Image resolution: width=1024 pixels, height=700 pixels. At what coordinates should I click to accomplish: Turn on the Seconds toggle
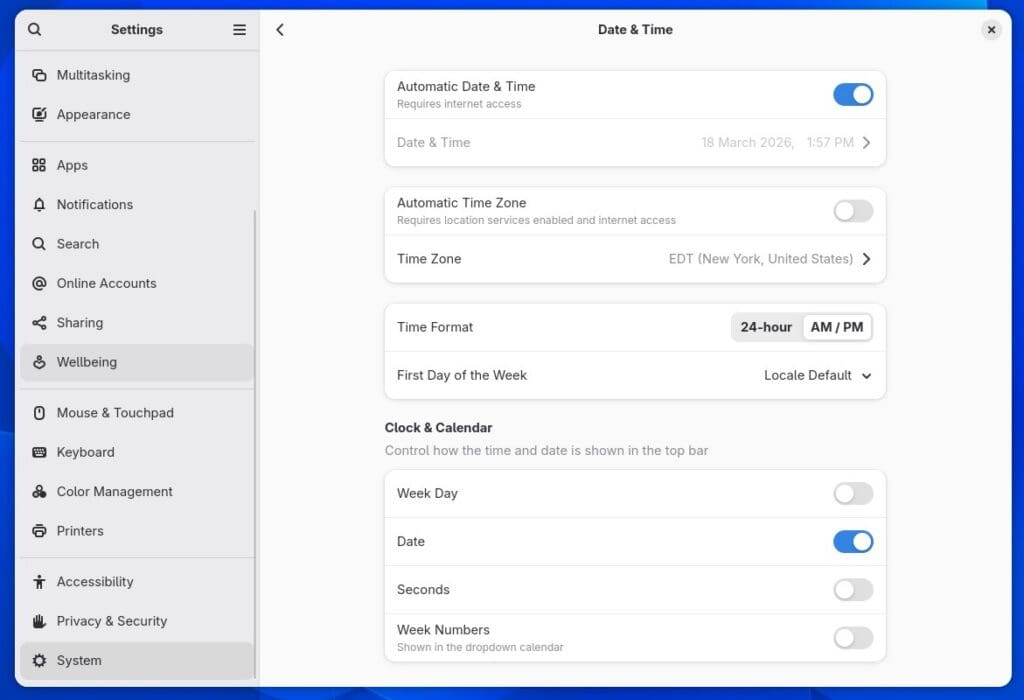tap(852, 589)
